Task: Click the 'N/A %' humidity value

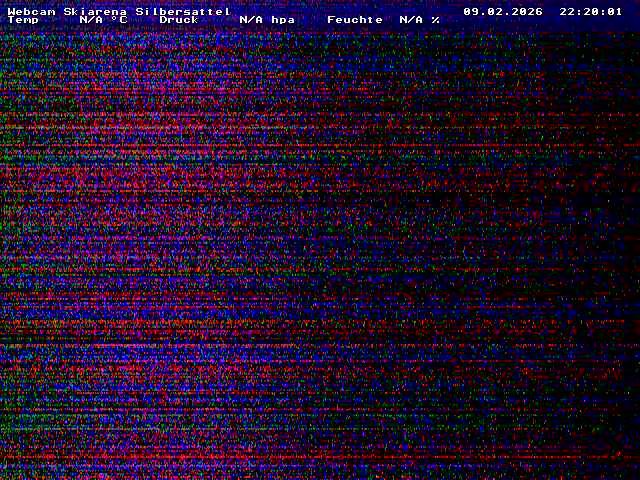Action: [420, 20]
